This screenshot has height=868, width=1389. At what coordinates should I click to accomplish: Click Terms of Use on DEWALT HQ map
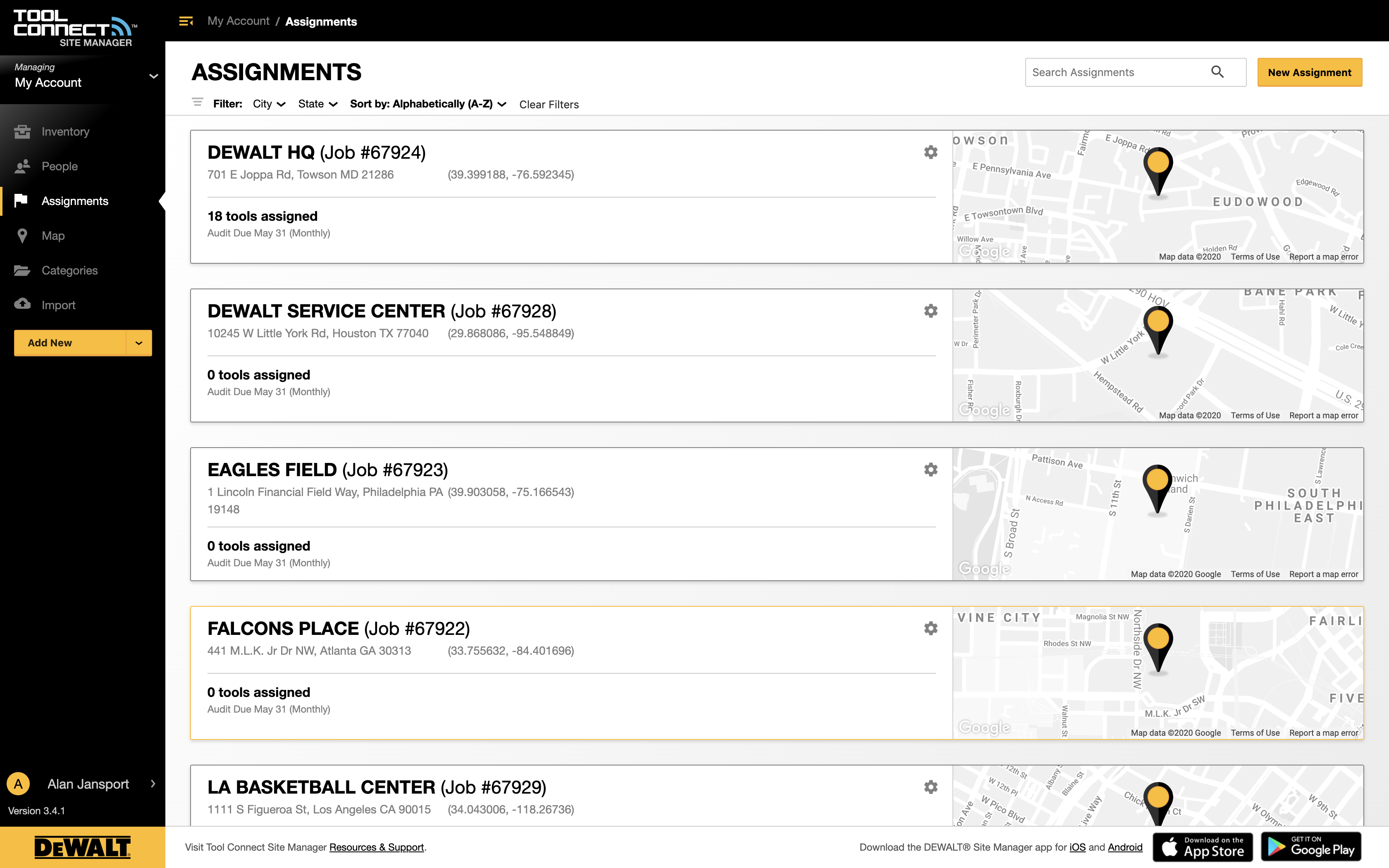(1255, 257)
